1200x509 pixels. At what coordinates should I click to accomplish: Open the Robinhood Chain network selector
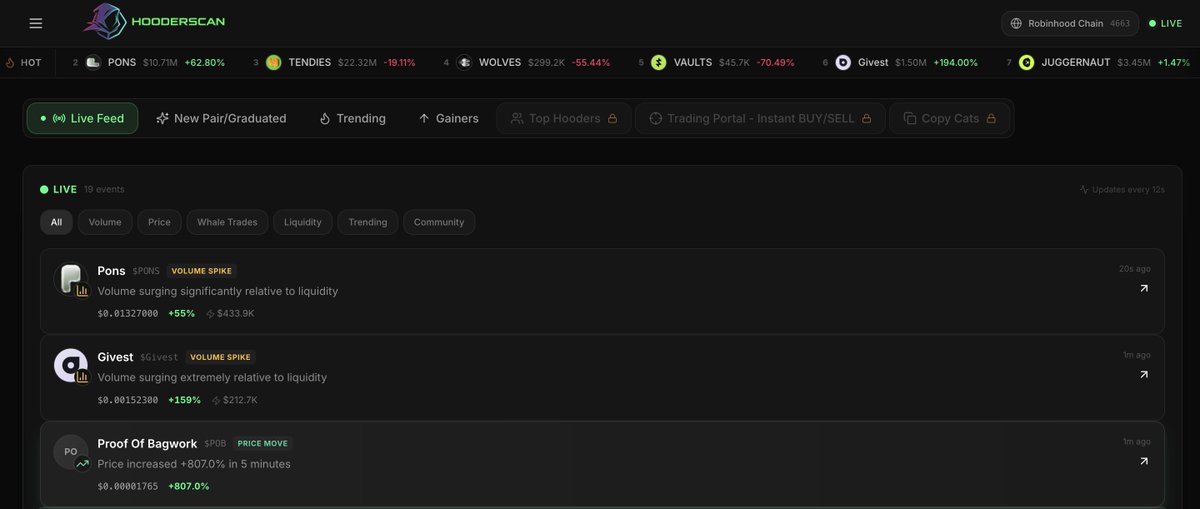[1069, 23]
